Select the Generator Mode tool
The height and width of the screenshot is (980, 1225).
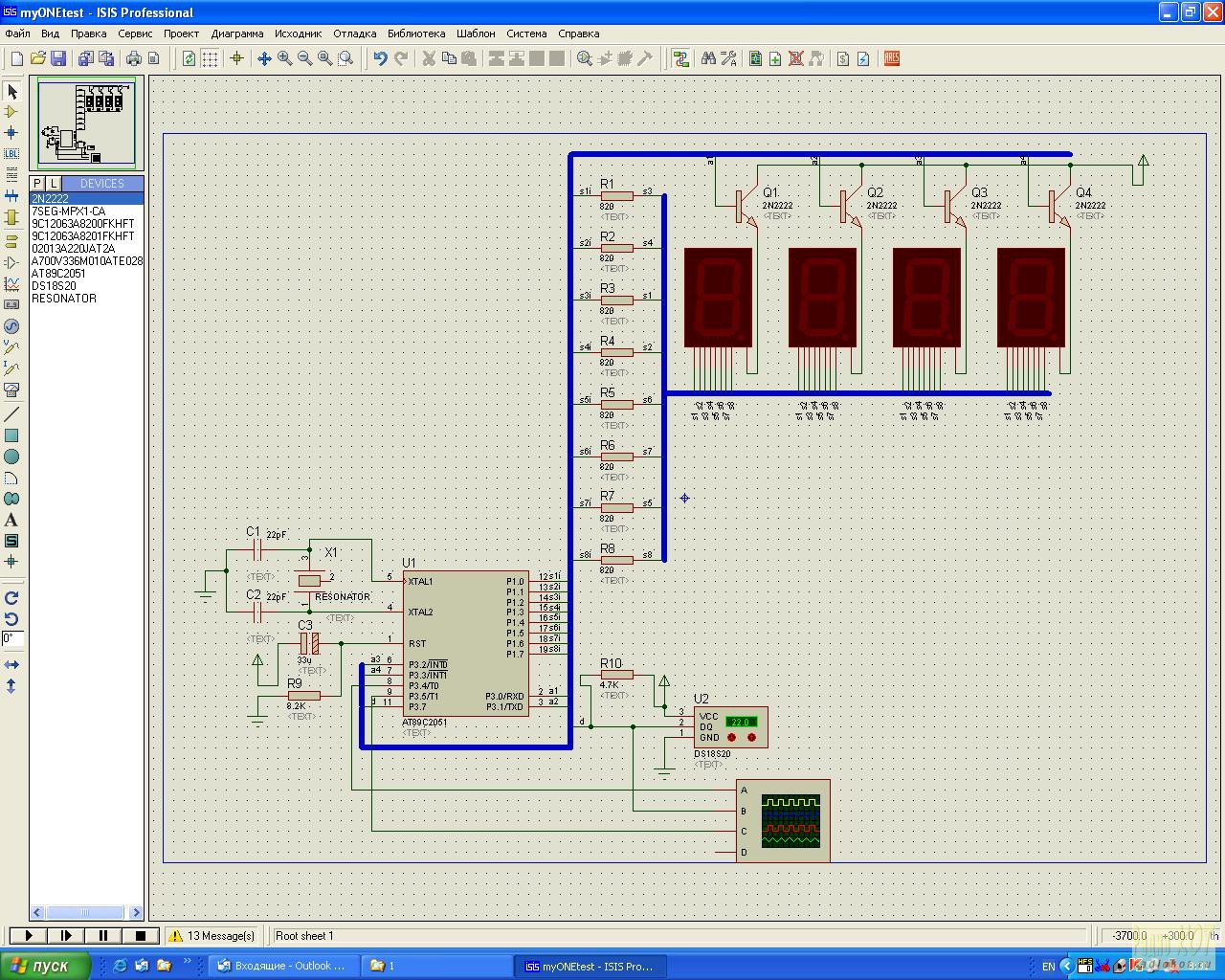coord(11,325)
